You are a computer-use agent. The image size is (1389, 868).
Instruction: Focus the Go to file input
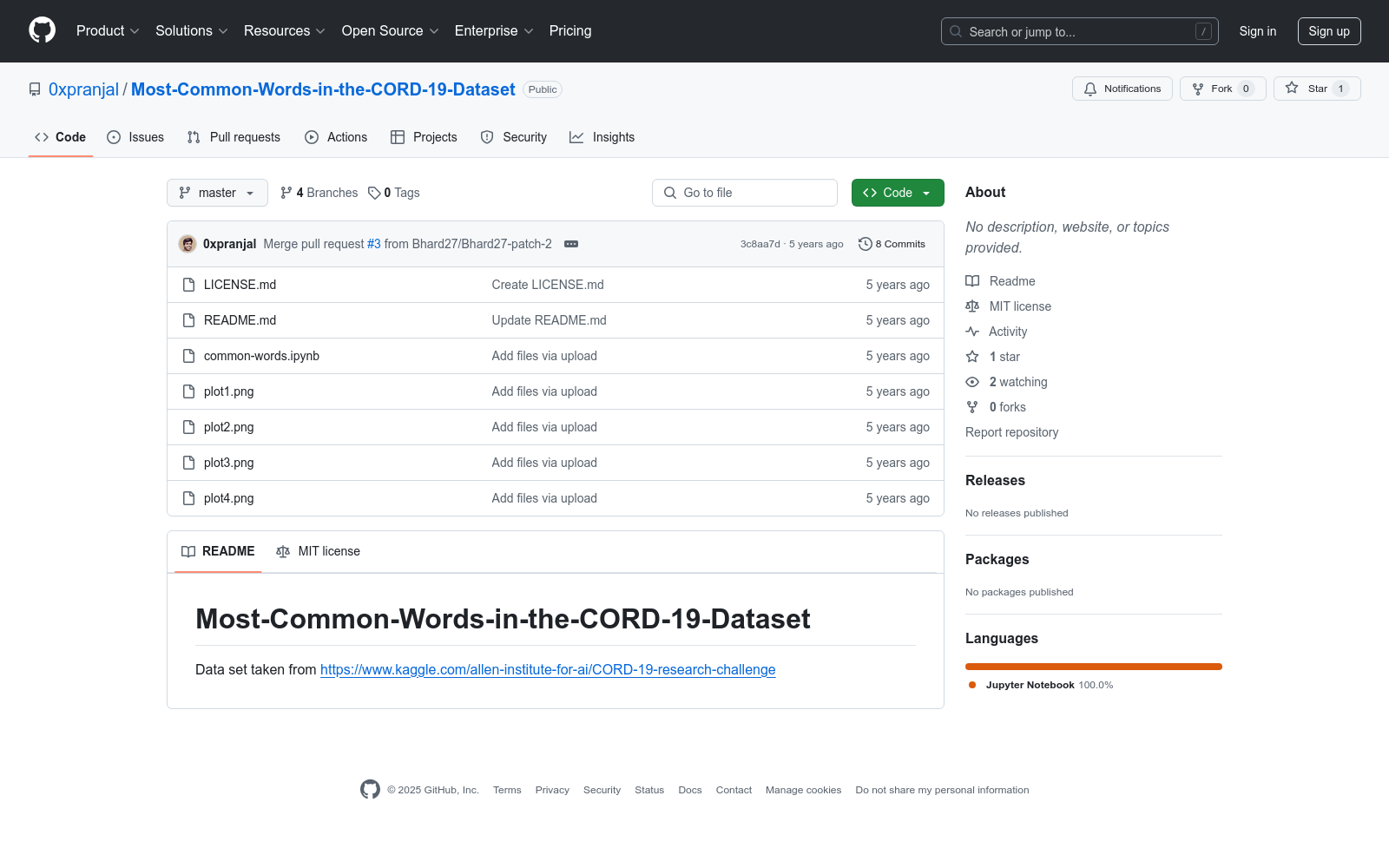[745, 193]
